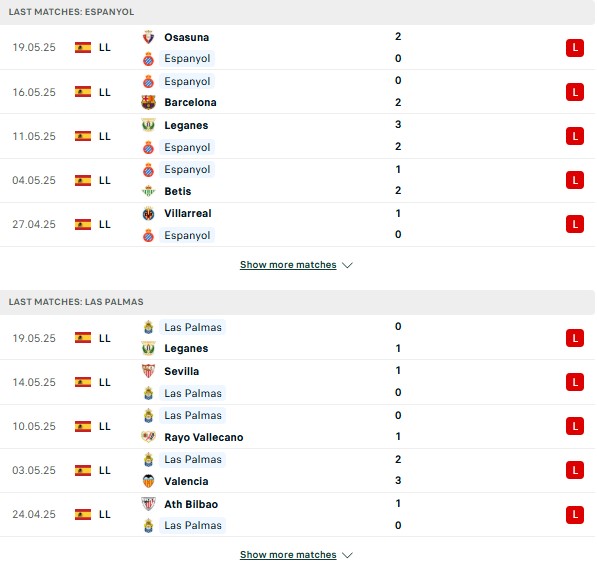Expand Espanyol's Show more matches chevron
Screen dimensions: 597x567
pos(347,265)
